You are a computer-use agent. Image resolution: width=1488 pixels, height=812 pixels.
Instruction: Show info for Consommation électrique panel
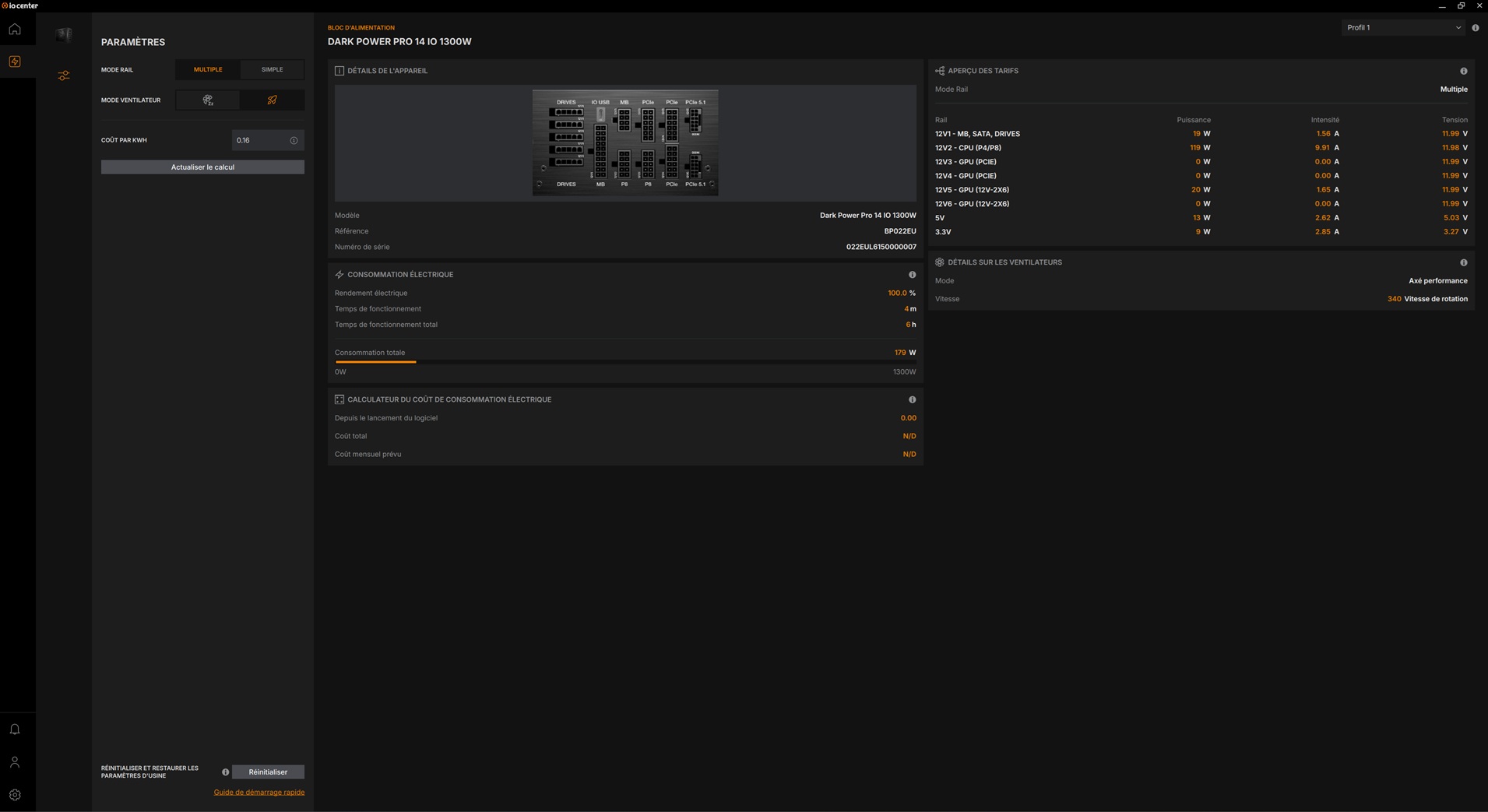coord(913,275)
